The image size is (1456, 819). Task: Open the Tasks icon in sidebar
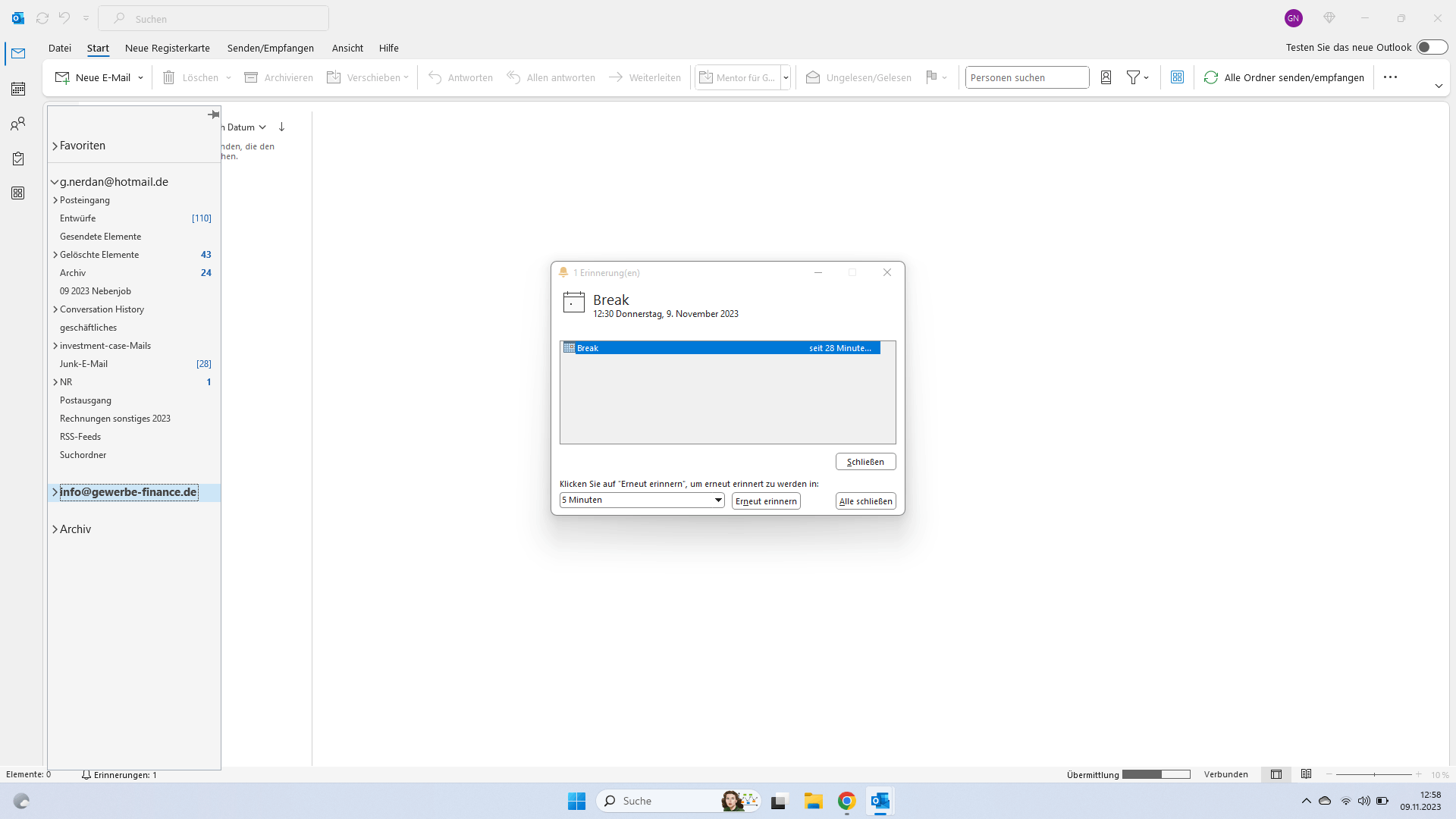(x=18, y=158)
